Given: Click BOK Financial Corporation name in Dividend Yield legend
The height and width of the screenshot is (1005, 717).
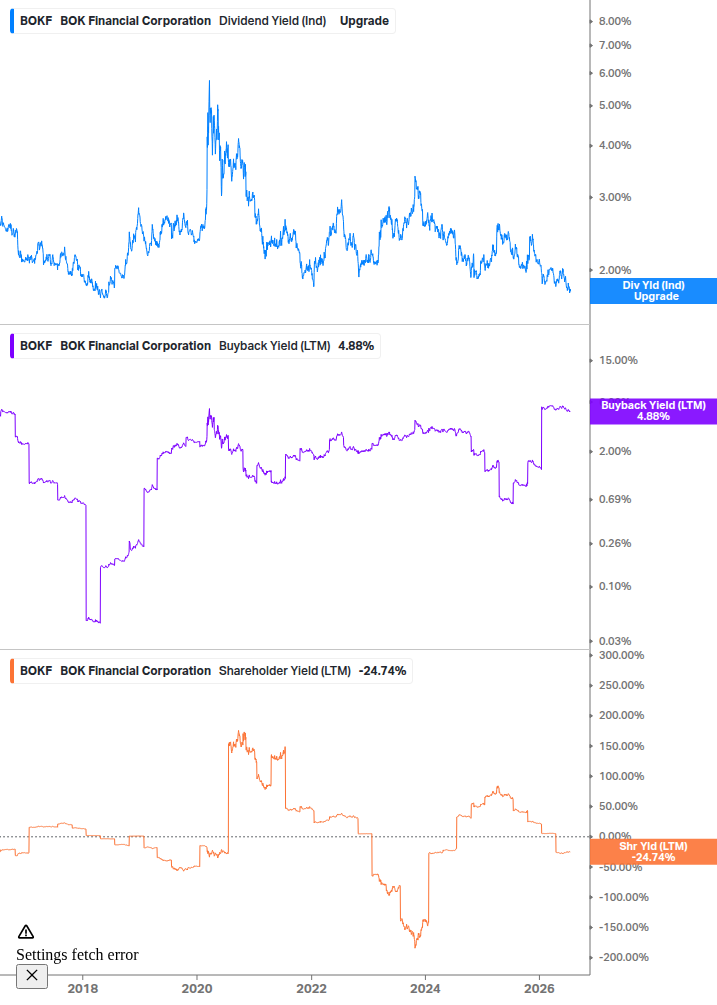Looking at the screenshot, I should pos(135,21).
